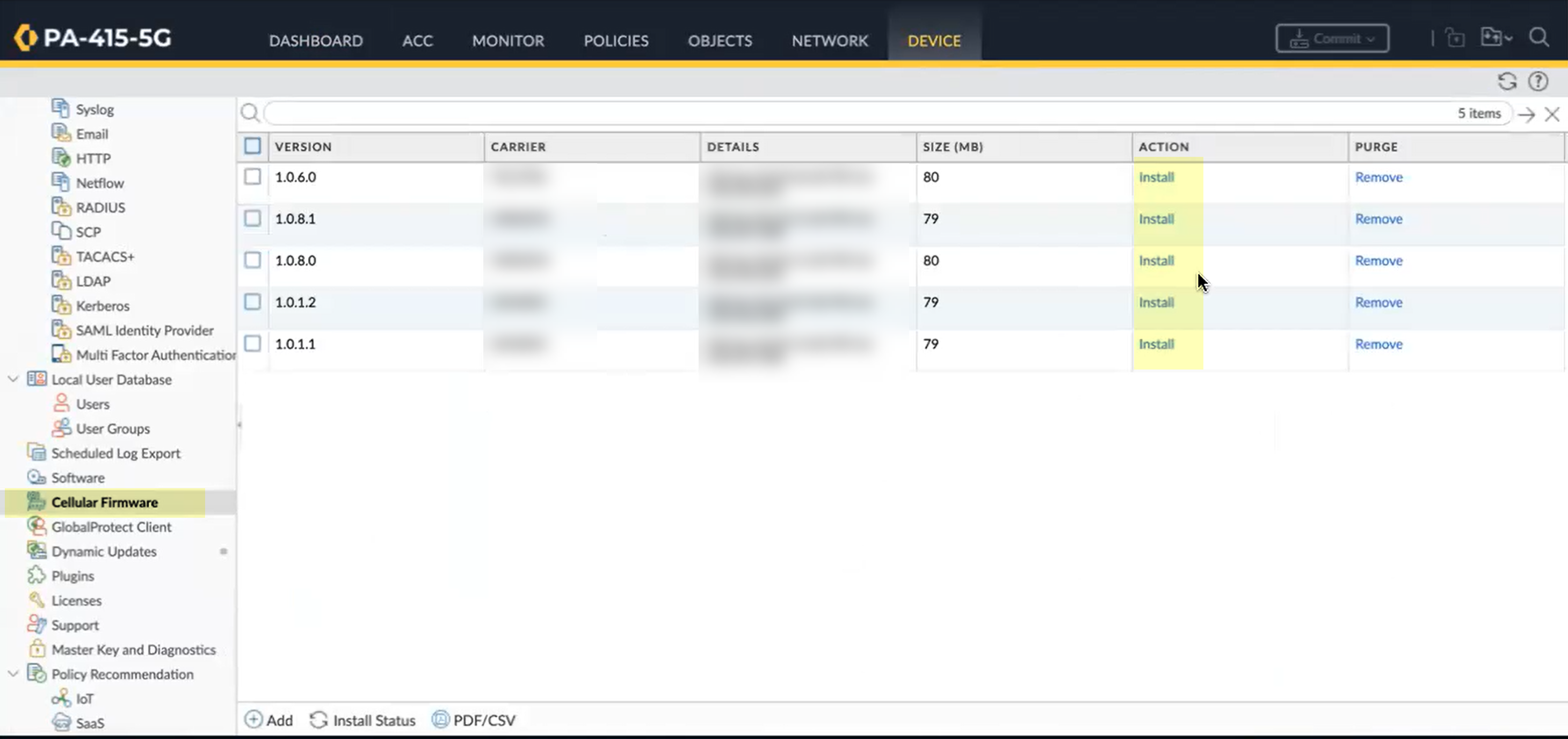The image size is (1568, 739).
Task: Open the Commit dropdown button
Action: tap(1332, 38)
